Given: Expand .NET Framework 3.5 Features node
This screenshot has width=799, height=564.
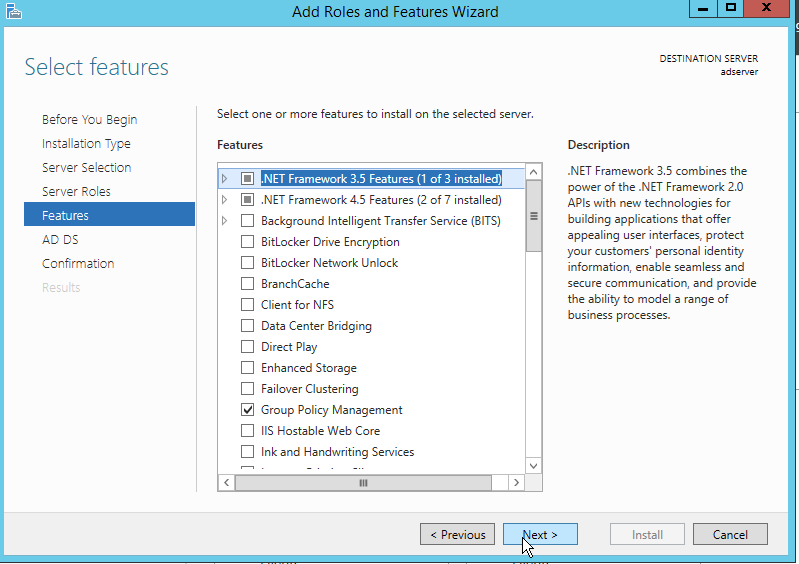Looking at the screenshot, I should (225, 179).
